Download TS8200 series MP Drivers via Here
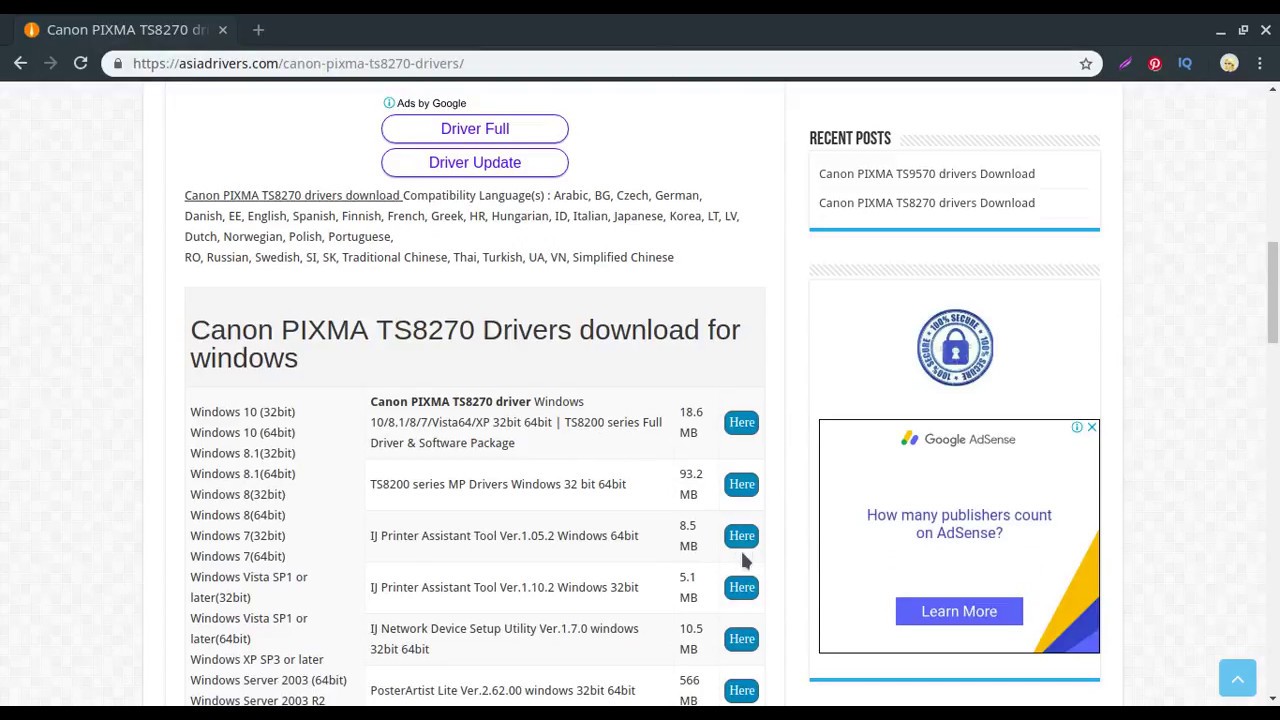 point(742,484)
